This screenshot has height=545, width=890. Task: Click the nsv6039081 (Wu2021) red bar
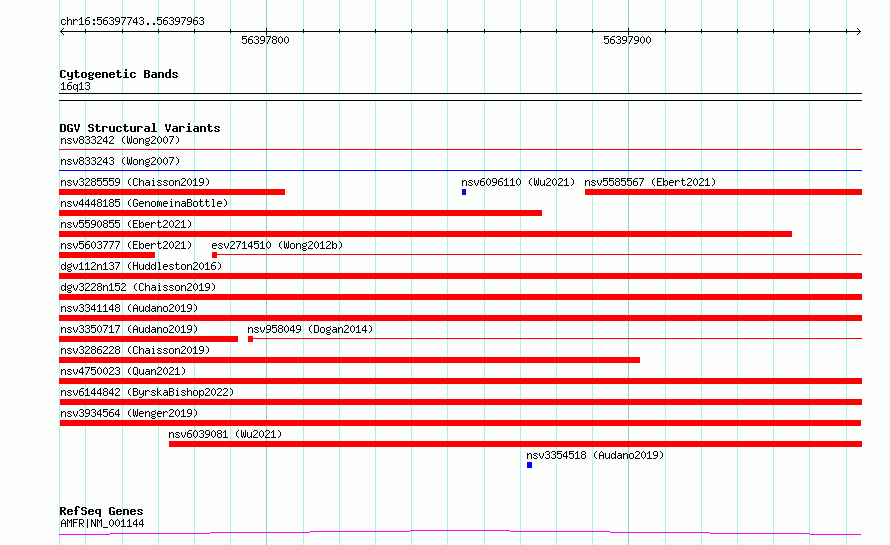tap(515, 444)
